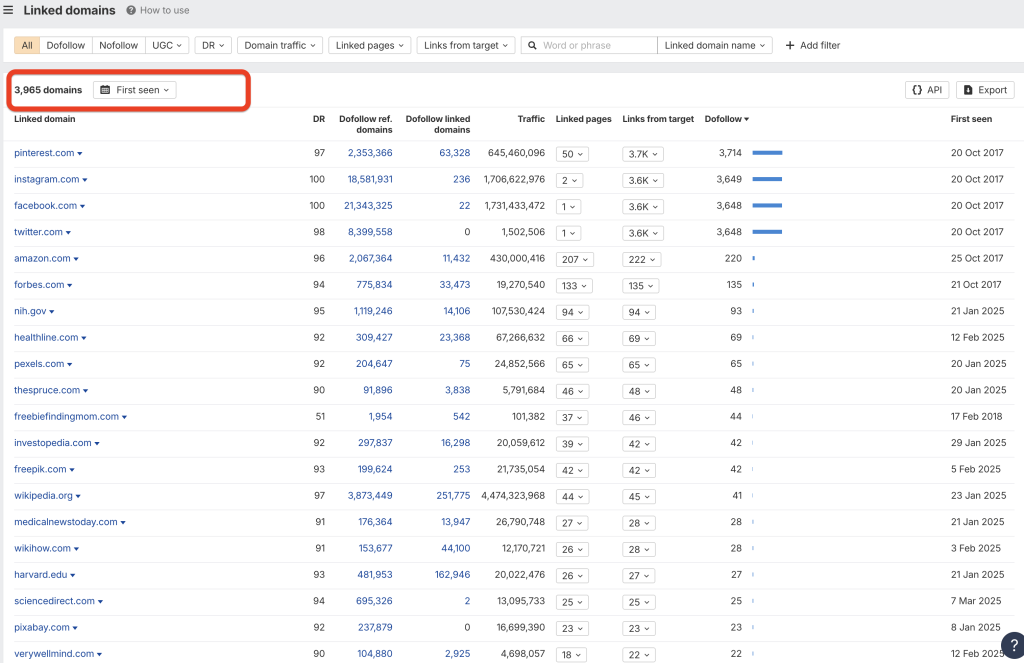The height and width of the screenshot is (663, 1024).
Task: Click the calendar icon in First seen
Action: (x=105, y=90)
